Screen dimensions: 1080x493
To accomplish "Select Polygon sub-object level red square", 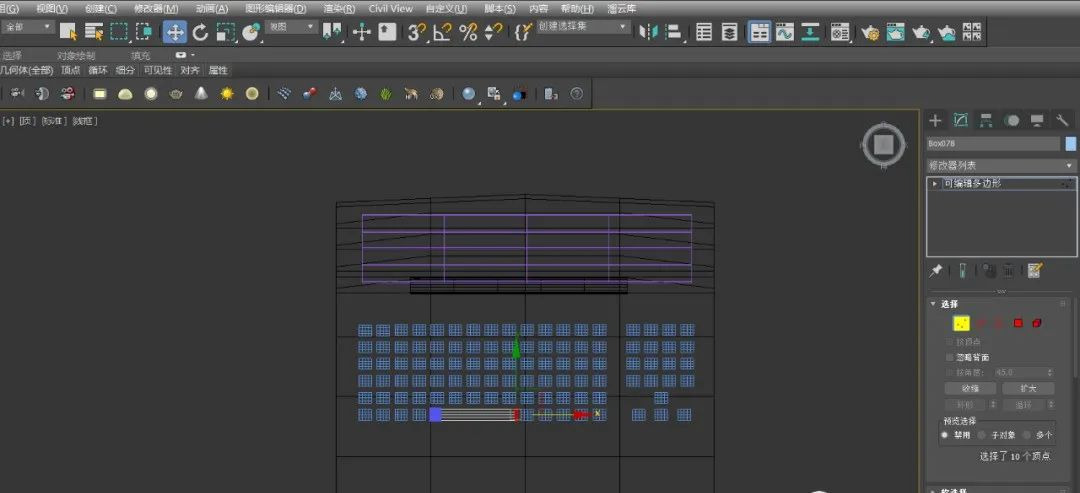I will click(1017, 323).
